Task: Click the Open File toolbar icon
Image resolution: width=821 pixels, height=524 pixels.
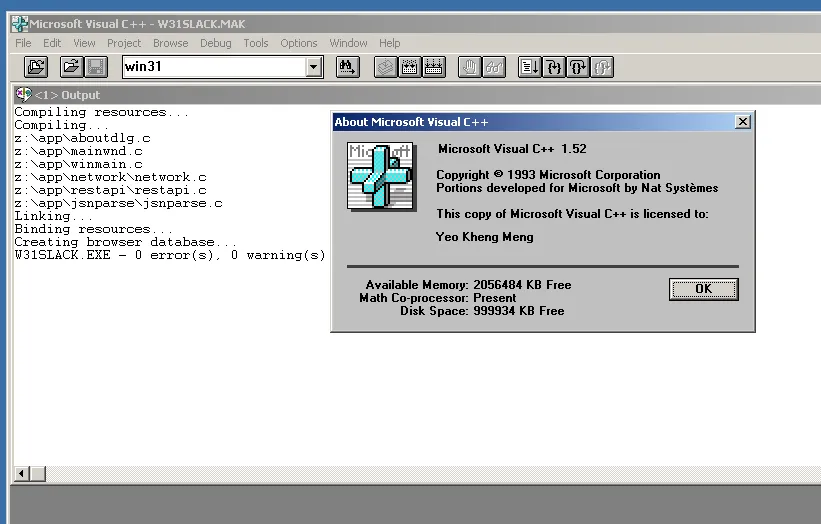Action: pos(72,67)
